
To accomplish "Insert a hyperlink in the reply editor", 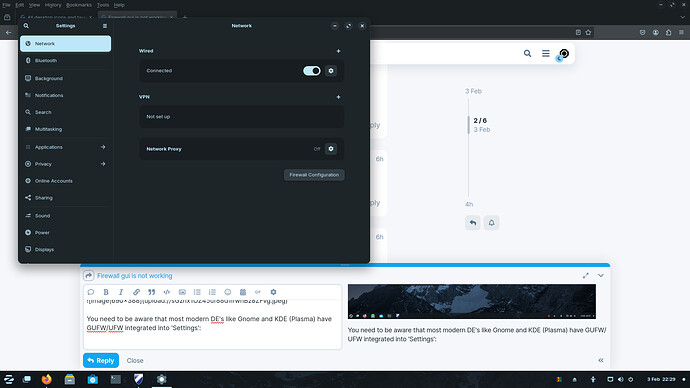I will (136, 292).
